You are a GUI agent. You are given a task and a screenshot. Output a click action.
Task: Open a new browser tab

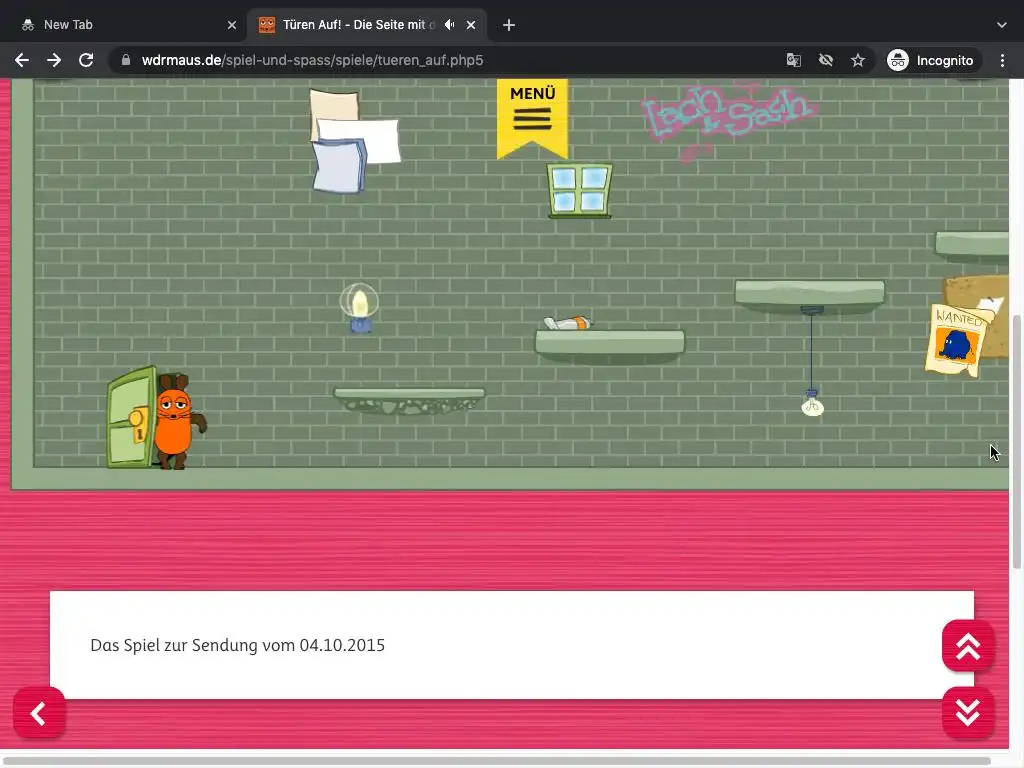point(509,25)
